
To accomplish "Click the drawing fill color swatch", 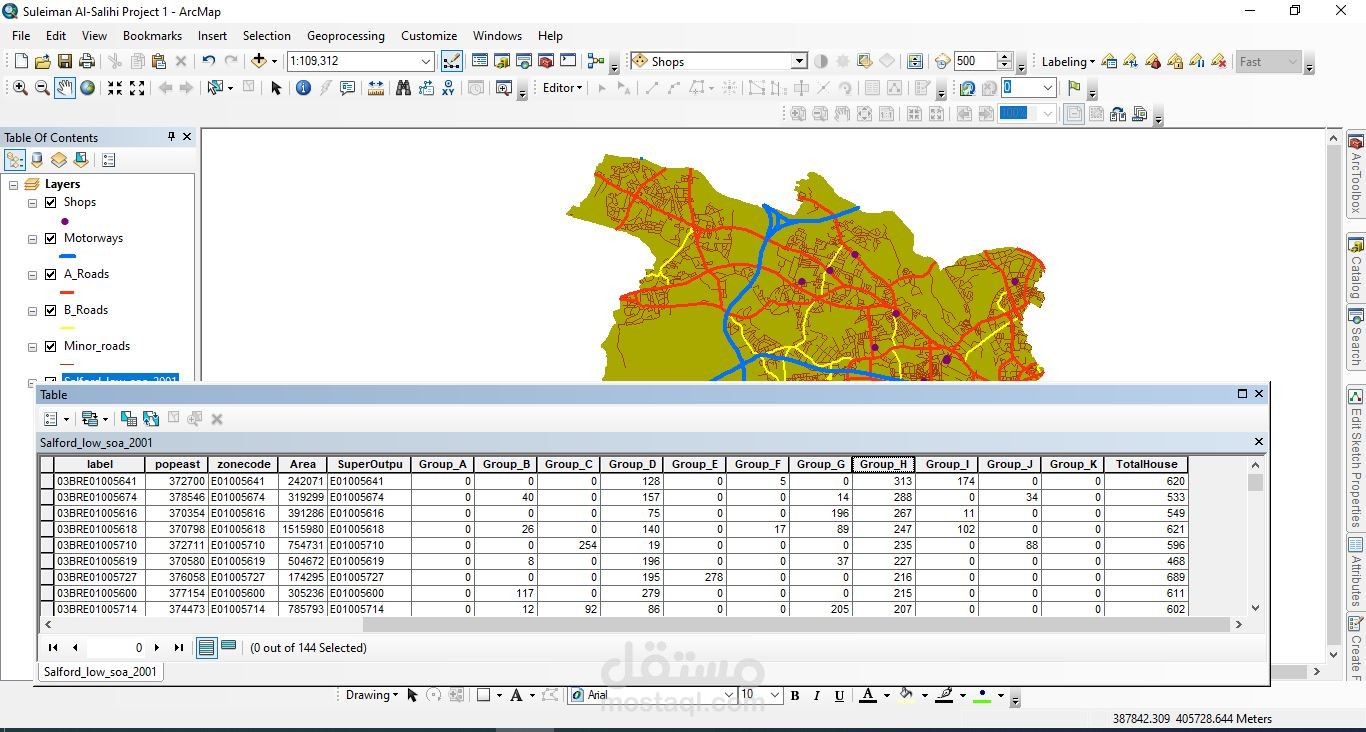I will click(x=906, y=695).
